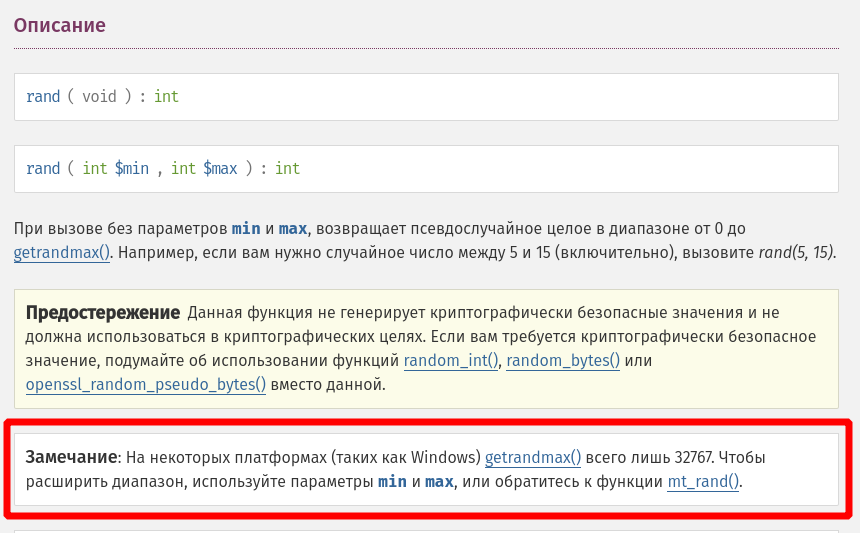Click bold 'min' in the Замечание note

tap(392, 482)
